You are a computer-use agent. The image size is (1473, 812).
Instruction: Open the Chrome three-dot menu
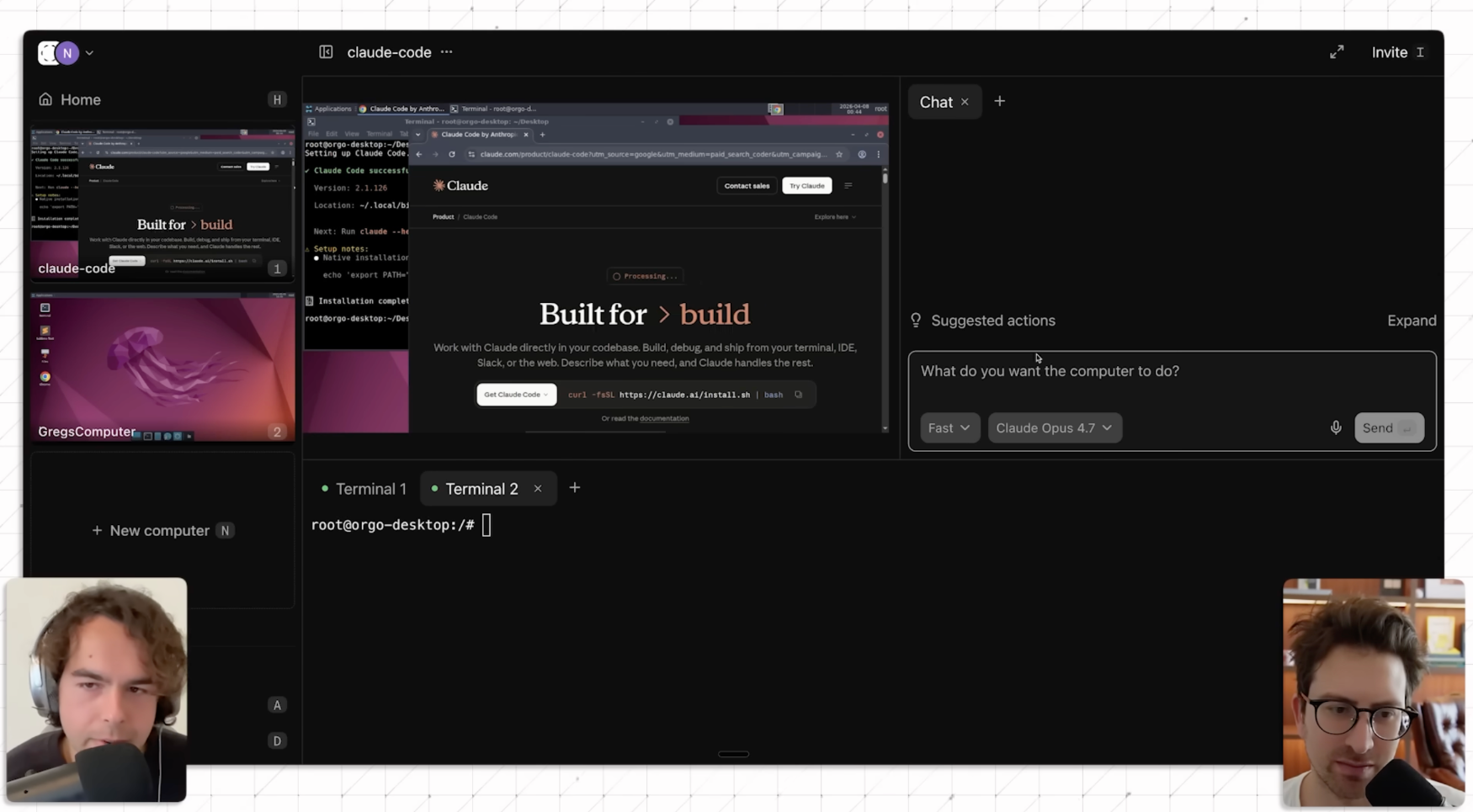pos(879,155)
